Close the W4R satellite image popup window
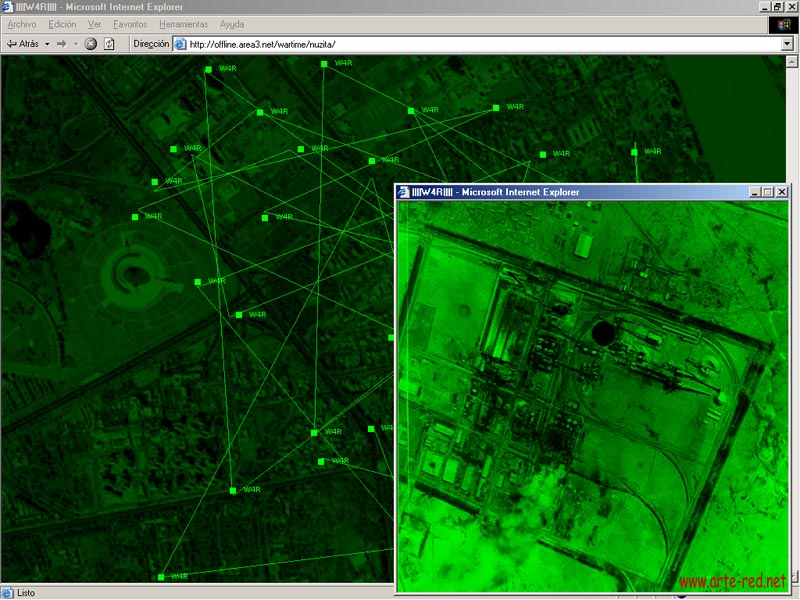The image size is (800, 600). click(781, 192)
